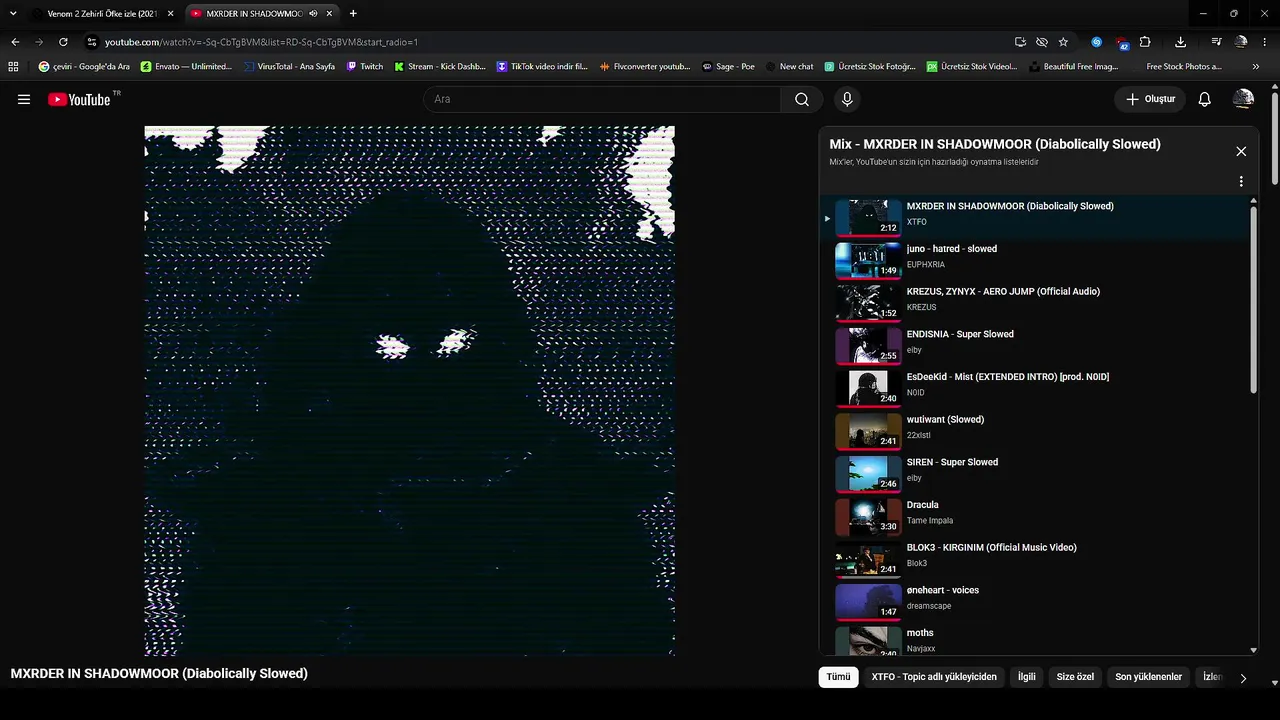Select the MXRDER IN SHADOWMOOR browser tab
The image size is (1280, 720).
click(262, 14)
